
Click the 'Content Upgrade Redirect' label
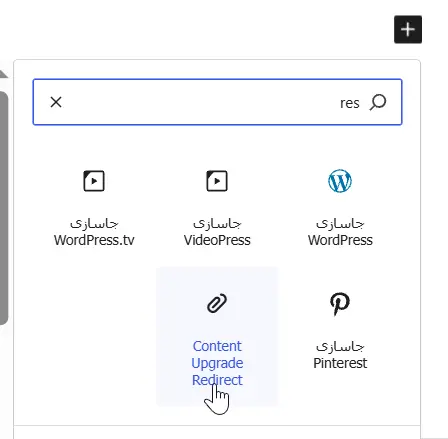[217, 363]
